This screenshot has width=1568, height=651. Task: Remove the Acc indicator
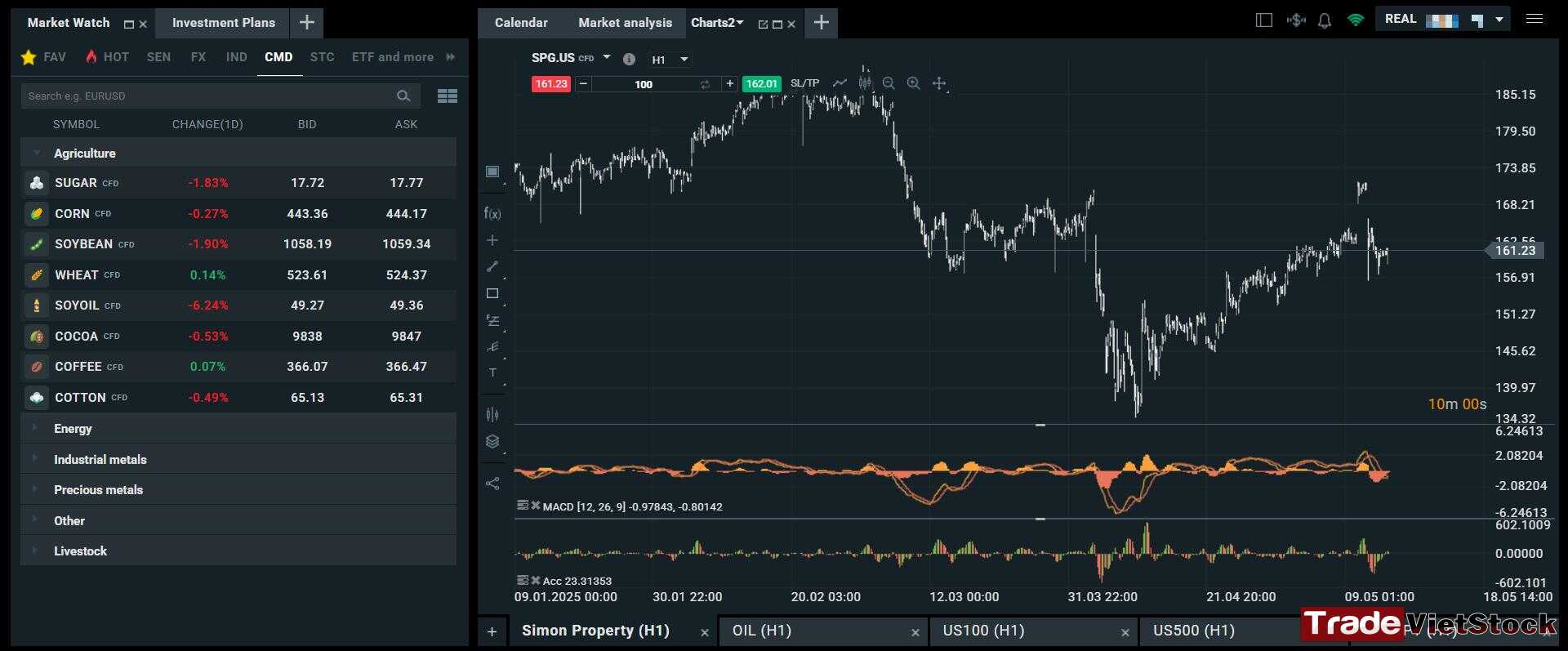[x=536, y=580]
